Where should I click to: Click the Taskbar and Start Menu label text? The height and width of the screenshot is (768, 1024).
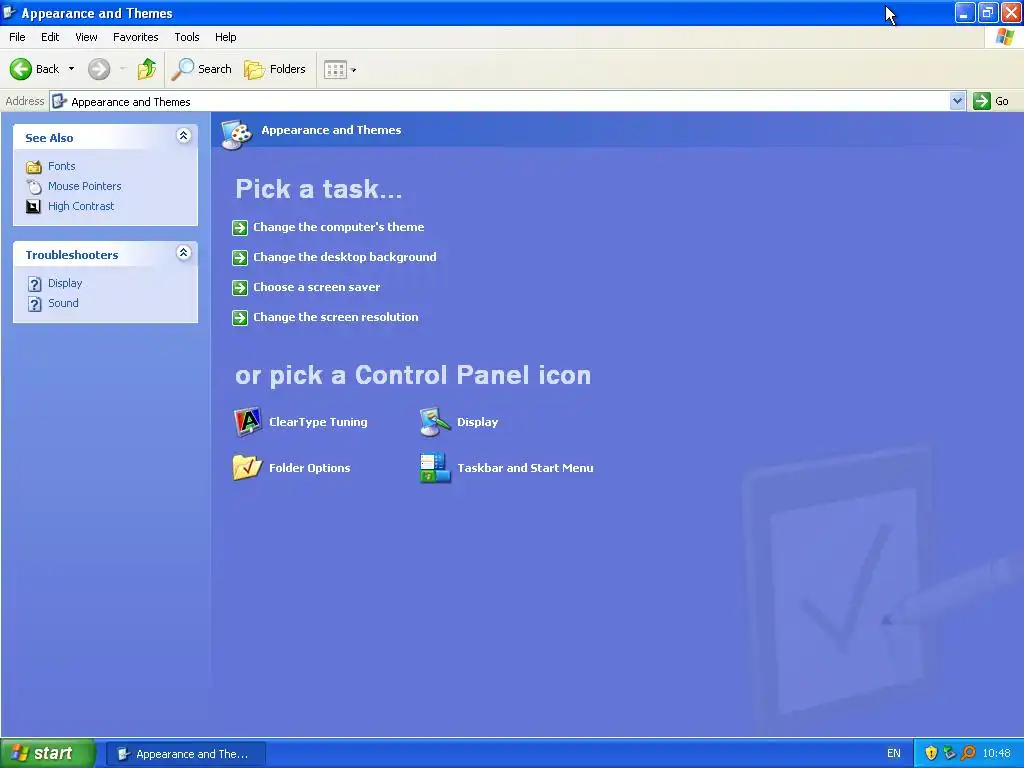pos(525,468)
